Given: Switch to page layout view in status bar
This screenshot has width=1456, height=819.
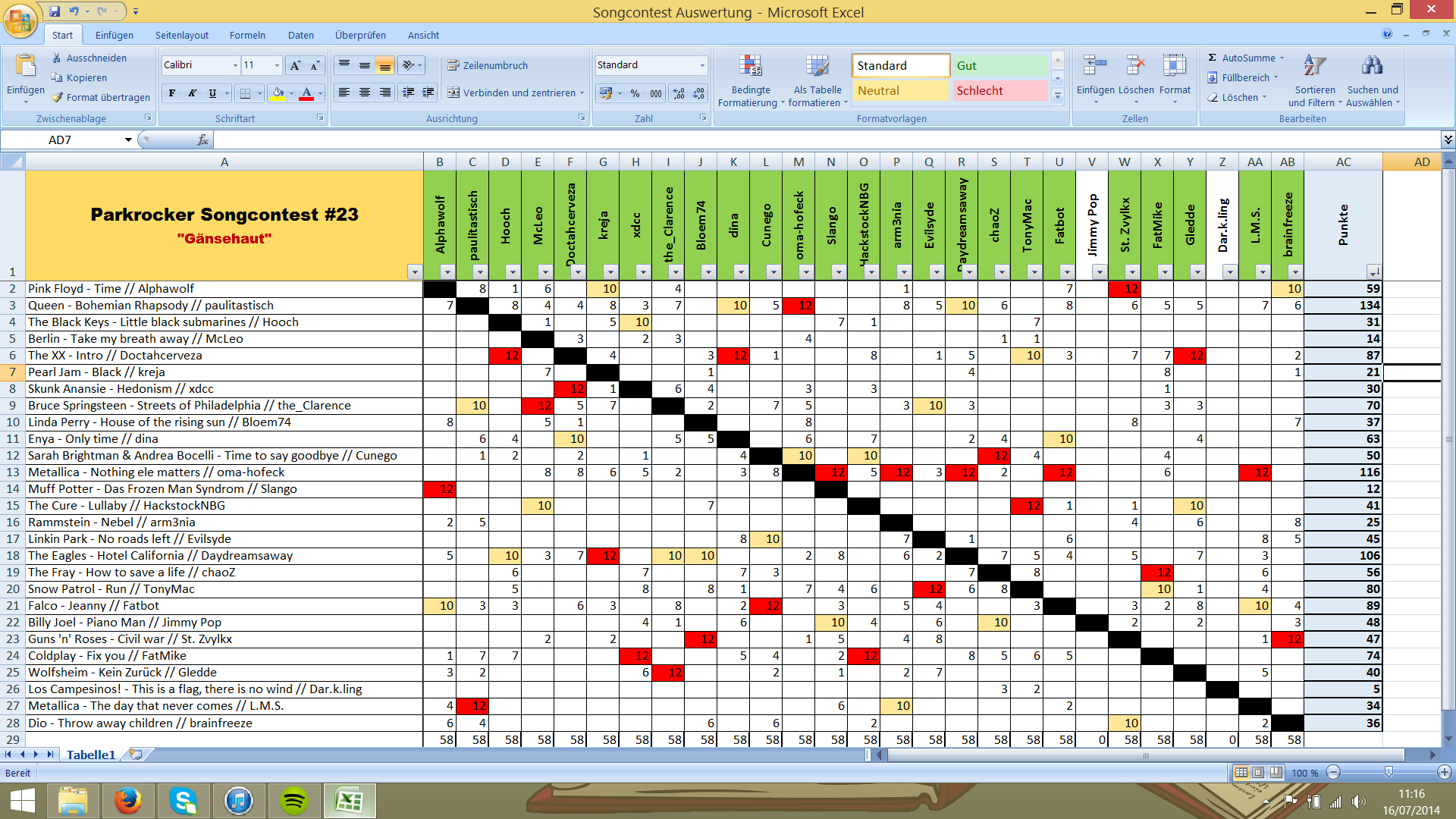Looking at the screenshot, I should point(1258,773).
